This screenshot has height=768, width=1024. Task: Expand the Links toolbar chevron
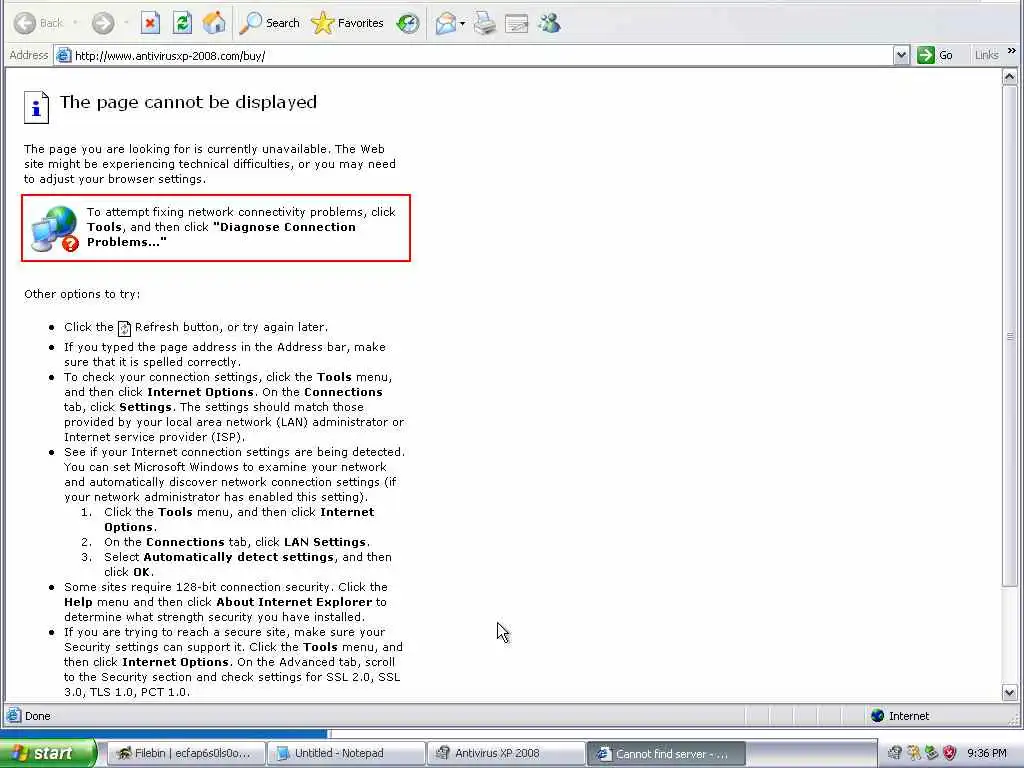(x=1012, y=50)
